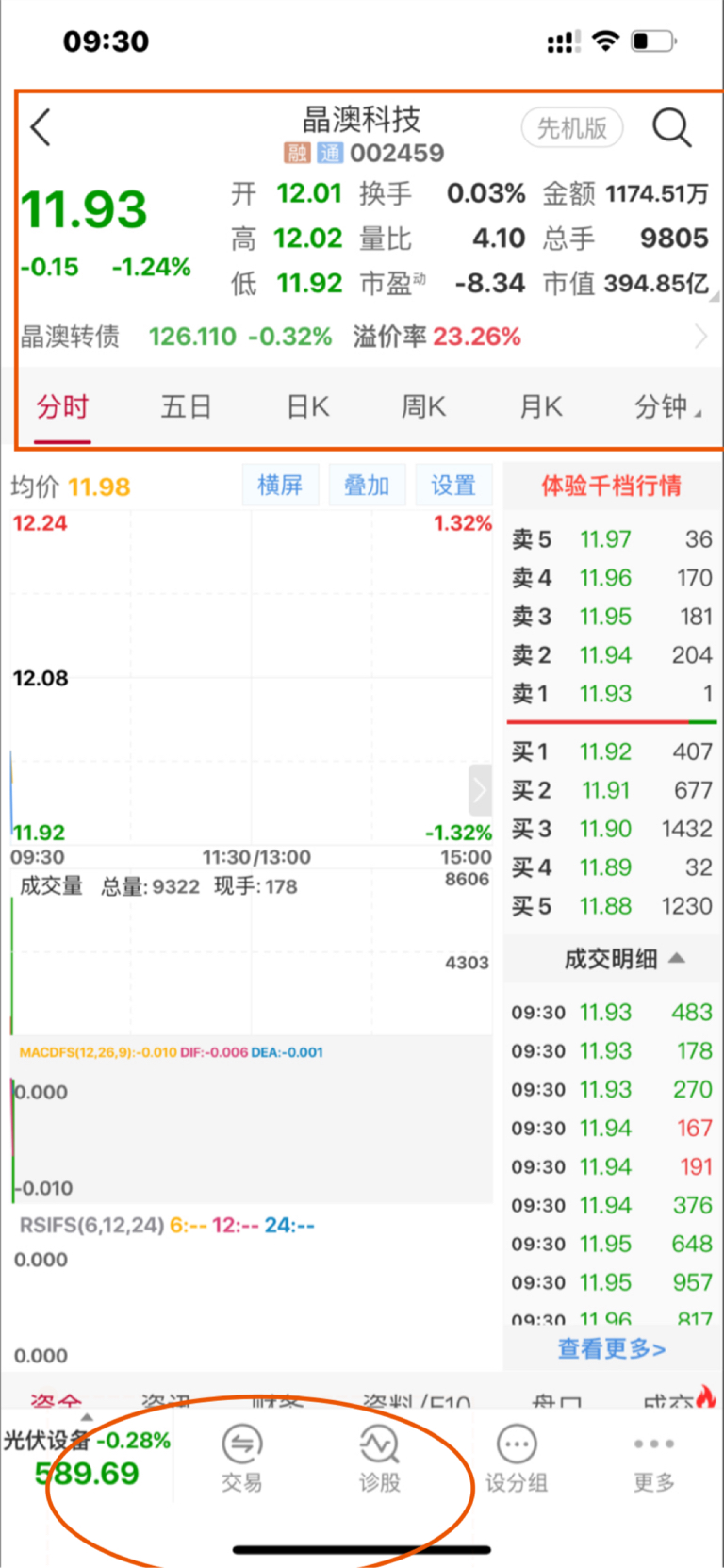Select the 日K chart tab
Screen dimensions: 724x1568
tap(308, 407)
